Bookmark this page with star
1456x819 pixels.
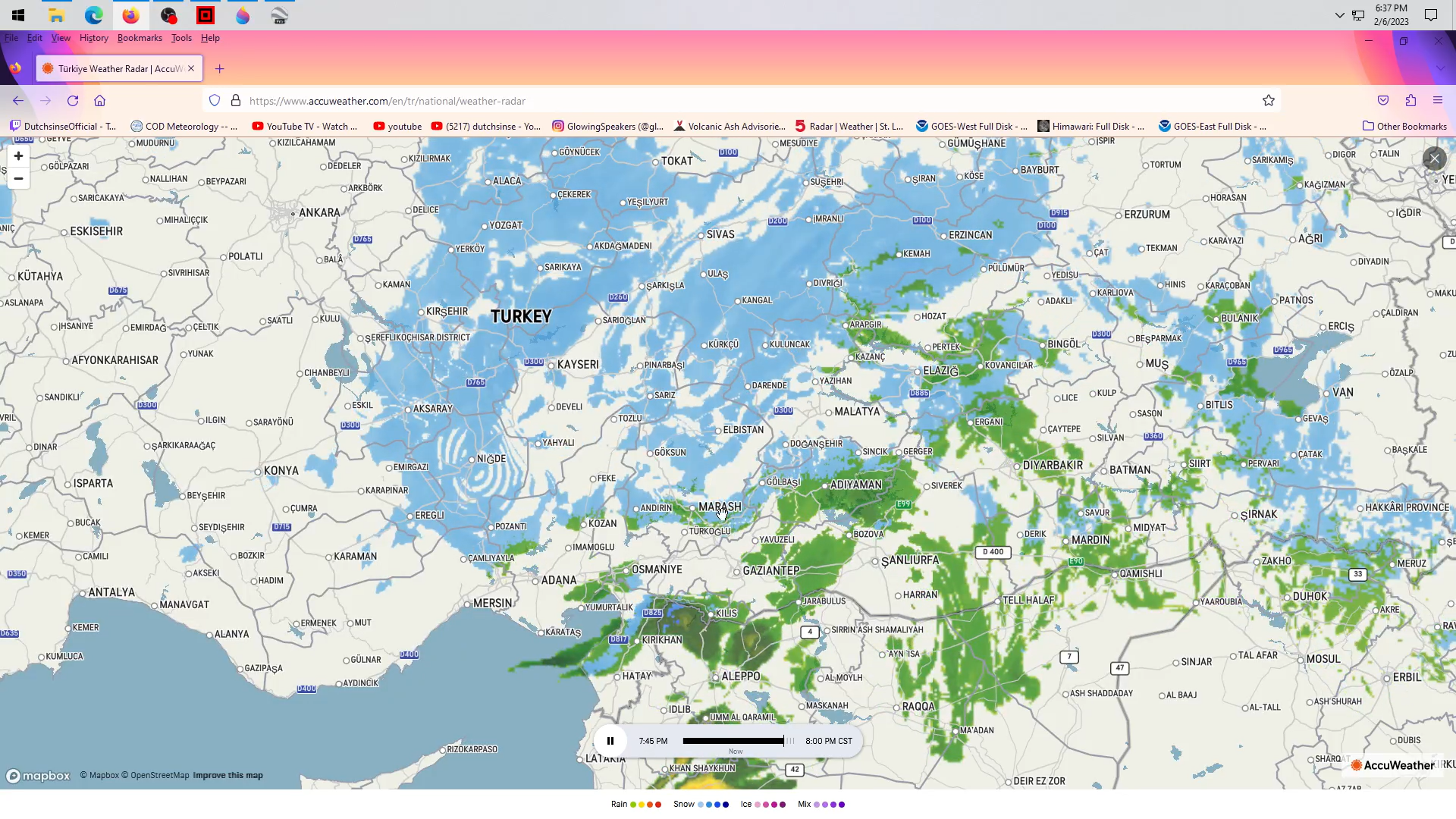click(x=1269, y=101)
